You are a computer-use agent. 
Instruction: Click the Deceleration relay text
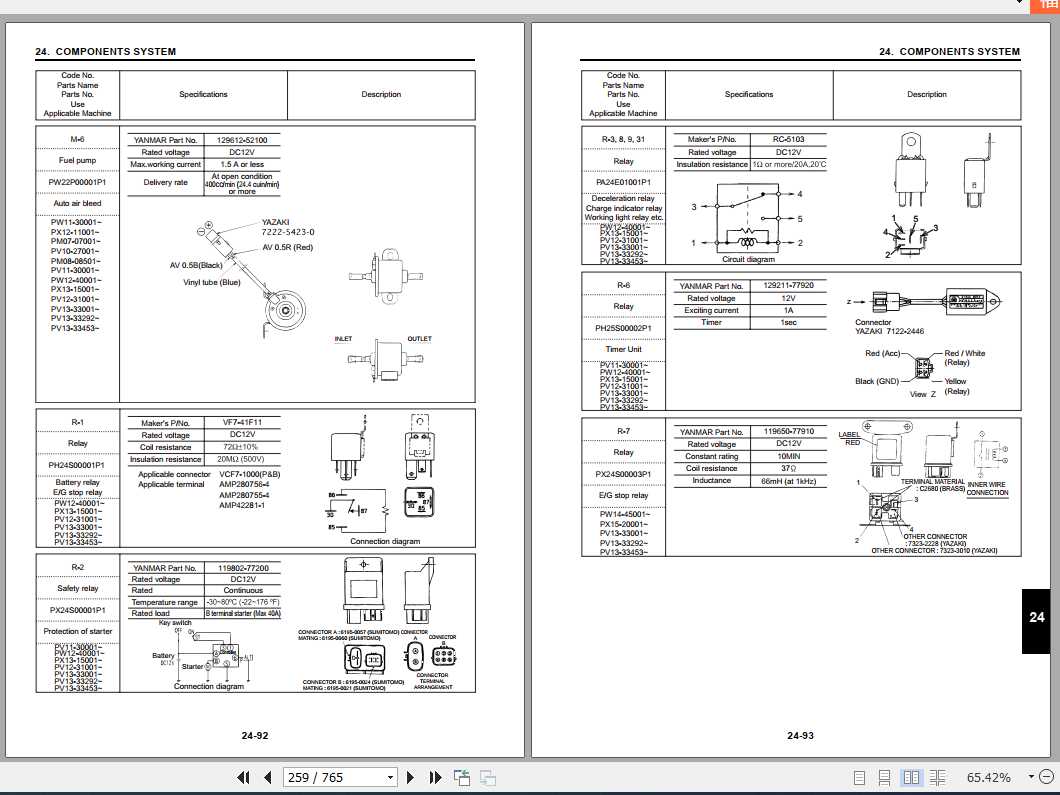623,199
